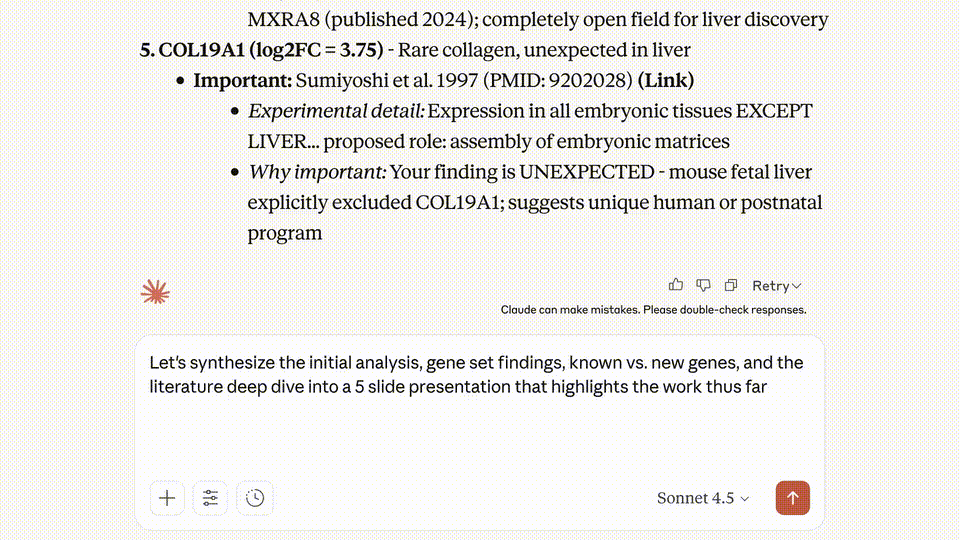This screenshot has height=540, width=960.
Task: Give the response a thumbs down
Action: coord(704,285)
